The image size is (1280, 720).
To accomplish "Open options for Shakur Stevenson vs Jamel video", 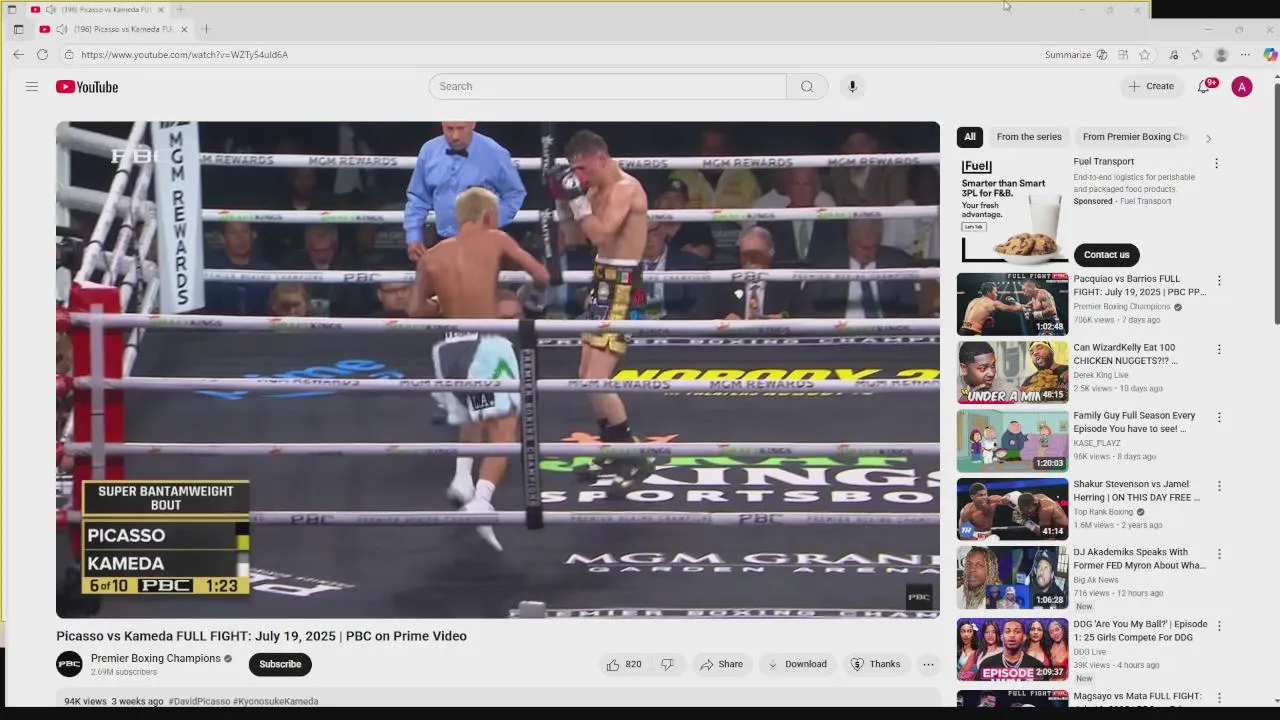I will (x=1218, y=486).
